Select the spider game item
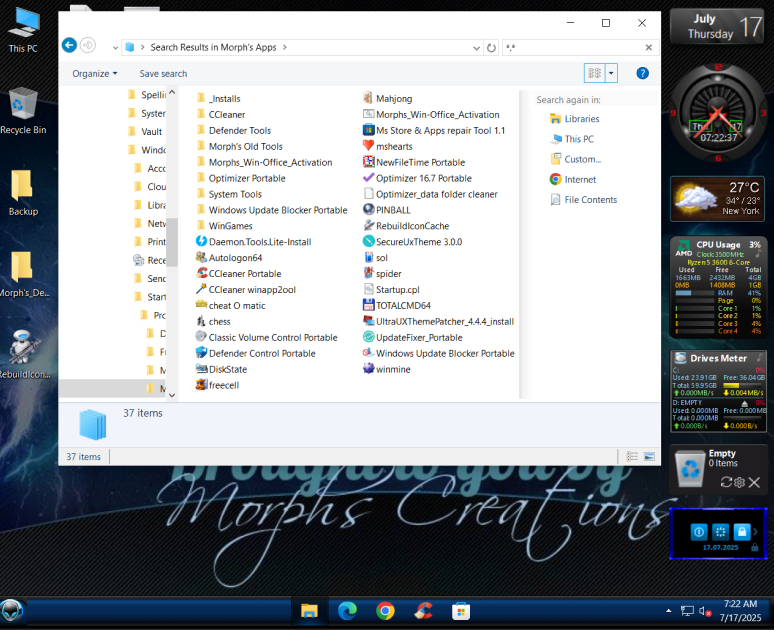The image size is (774, 630). [383, 274]
